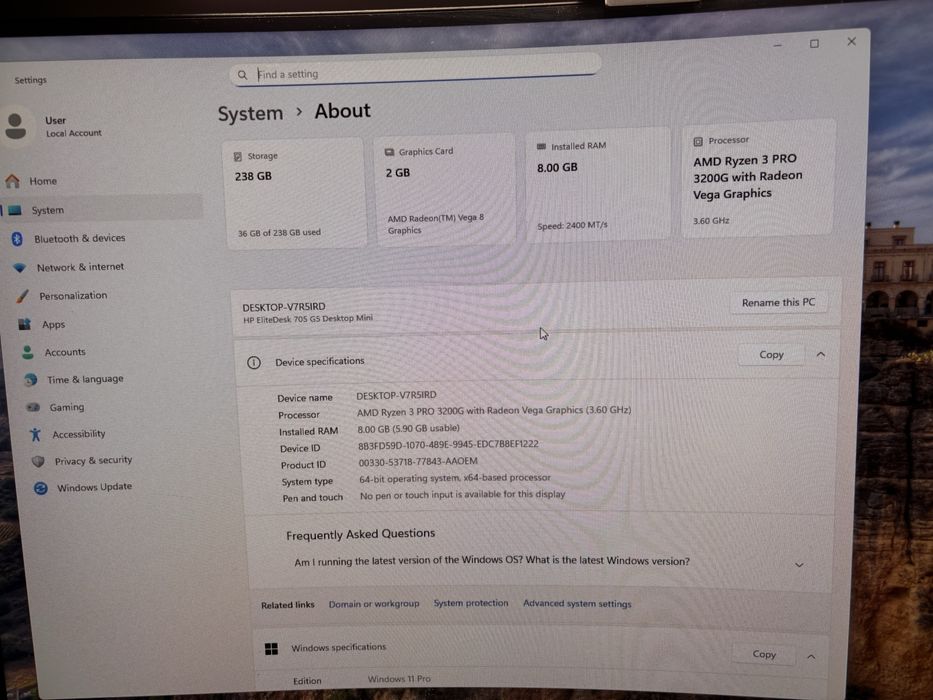Click the Privacy & security shield icon
Screen dimensions: 933x700
pos(38,461)
